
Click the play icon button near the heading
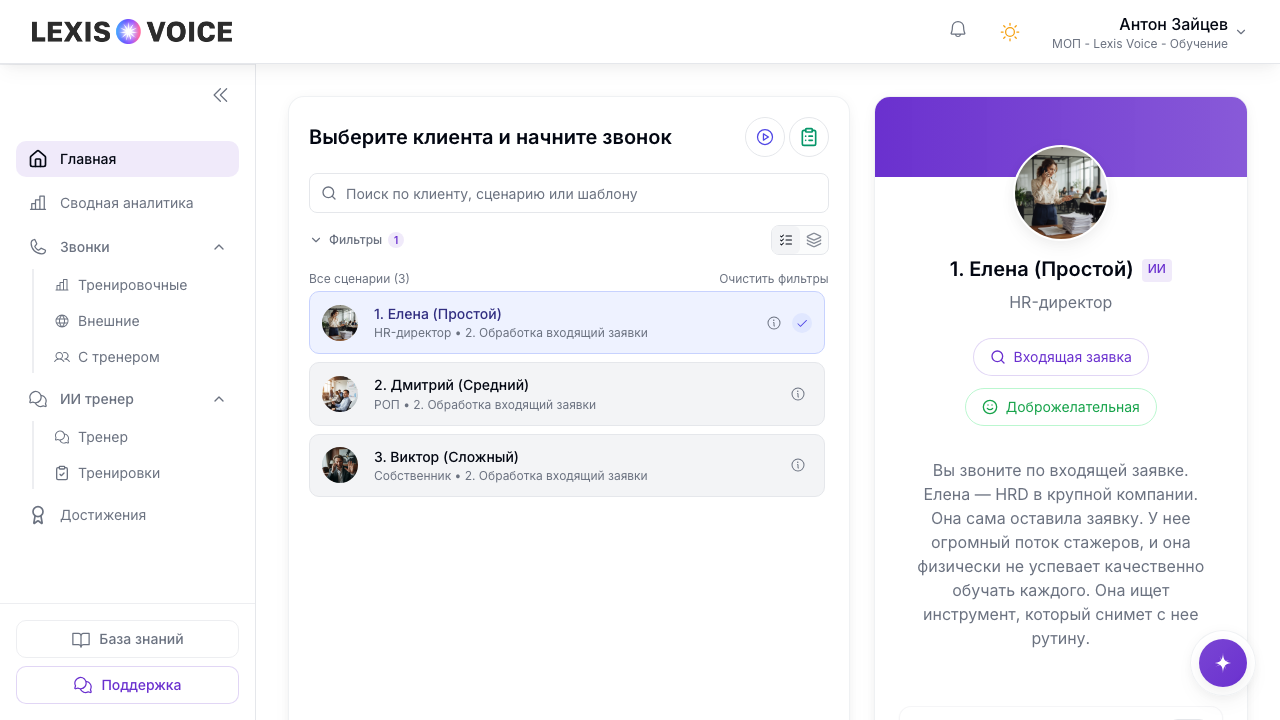(765, 137)
